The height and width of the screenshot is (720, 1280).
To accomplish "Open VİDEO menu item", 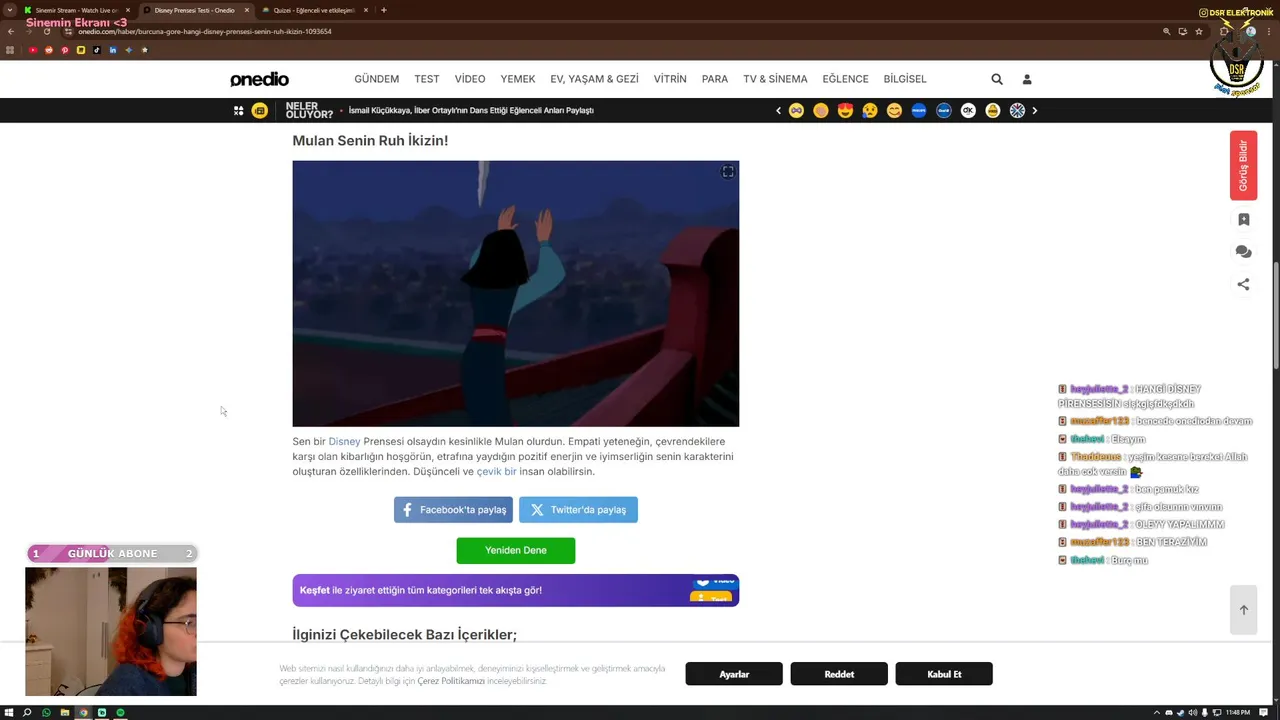I will point(470,79).
